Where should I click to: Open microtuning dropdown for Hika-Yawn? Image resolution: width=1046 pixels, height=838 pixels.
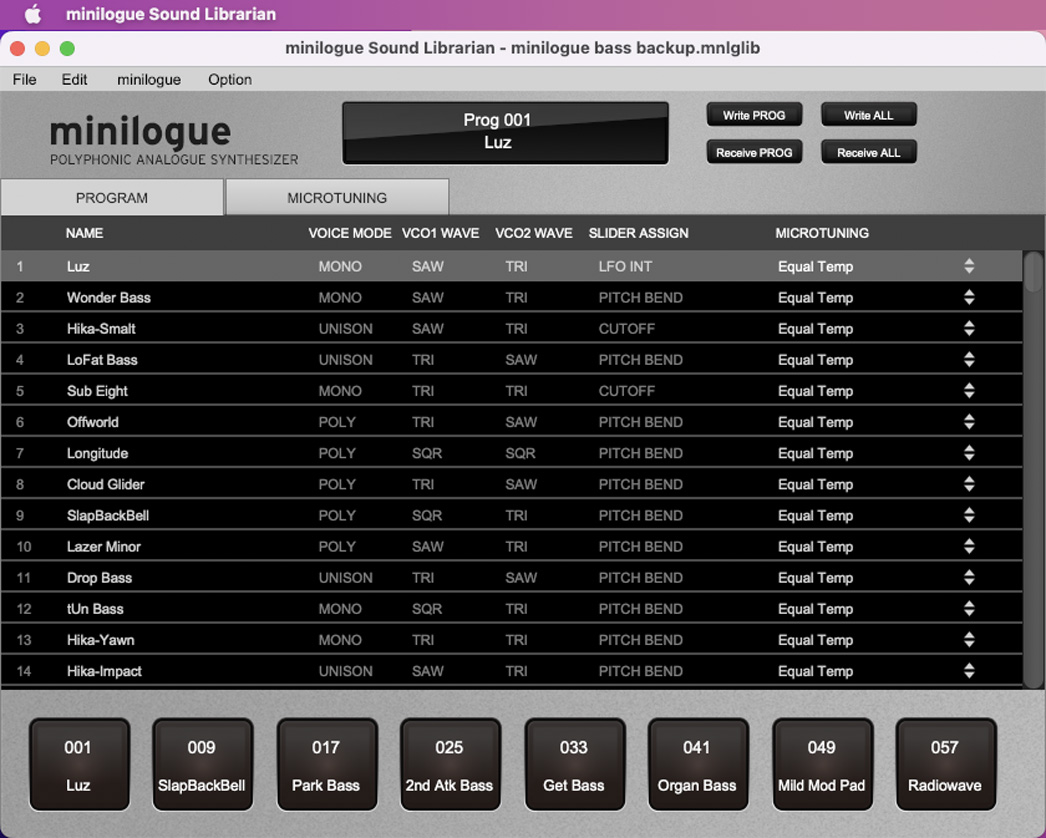pyautogui.click(x=969, y=640)
